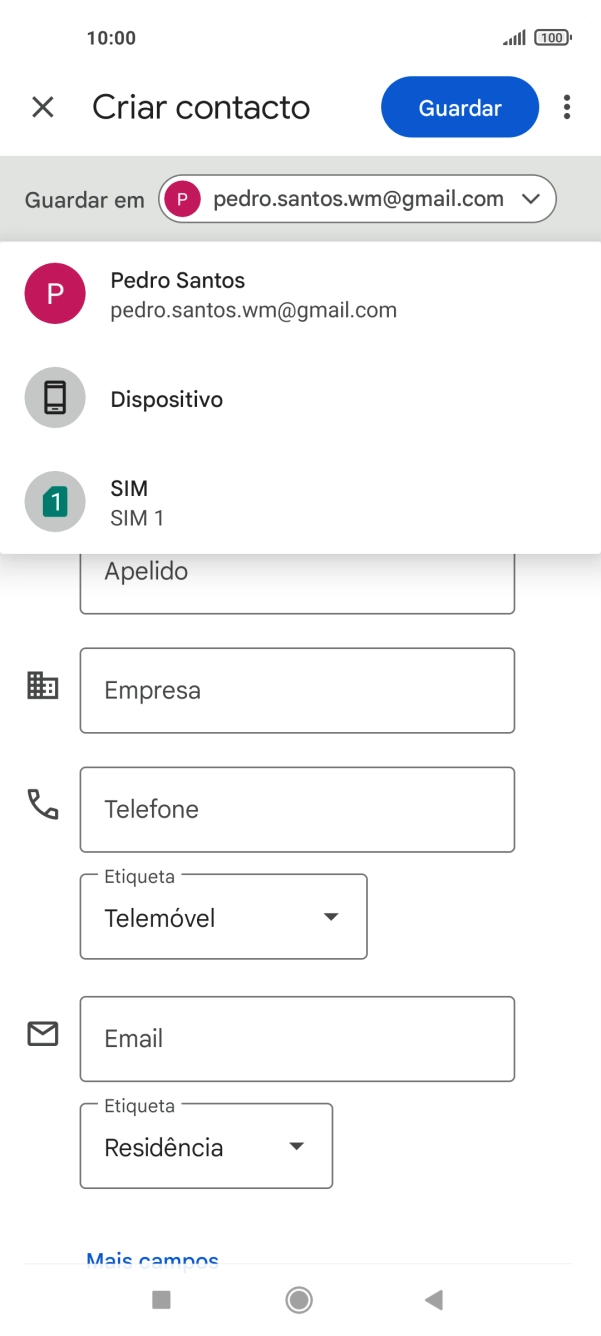The width and height of the screenshot is (601, 1336).
Task: Tap the Guardar button
Action: 459,107
